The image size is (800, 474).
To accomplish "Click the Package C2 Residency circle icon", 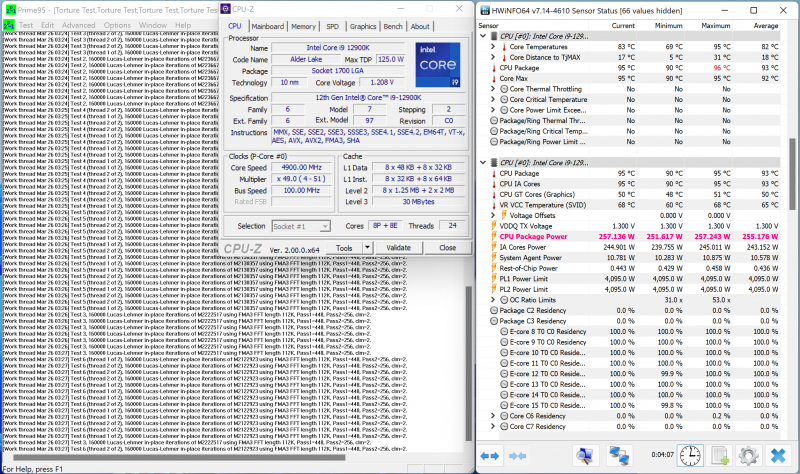I will coord(494,310).
